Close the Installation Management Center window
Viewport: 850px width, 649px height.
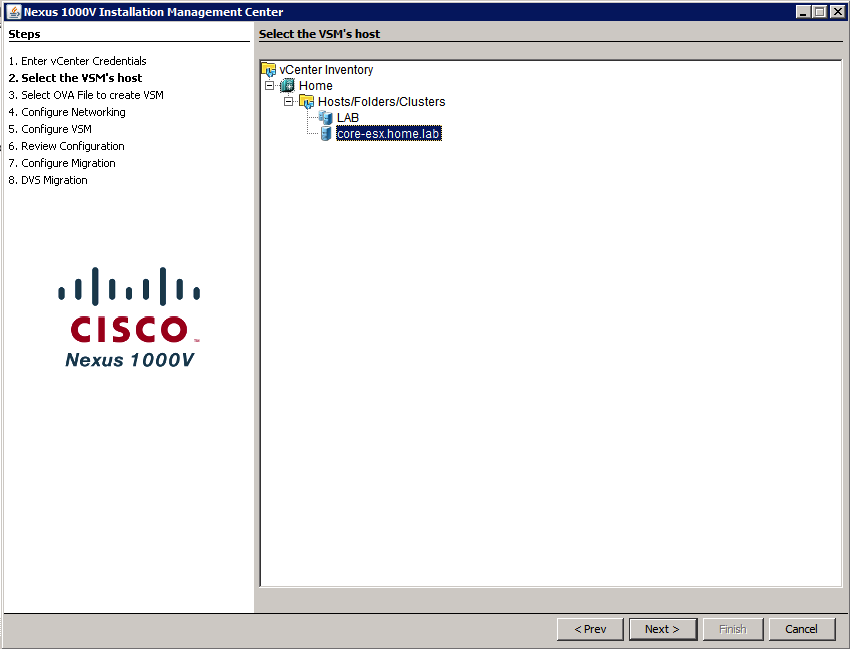[837, 11]
